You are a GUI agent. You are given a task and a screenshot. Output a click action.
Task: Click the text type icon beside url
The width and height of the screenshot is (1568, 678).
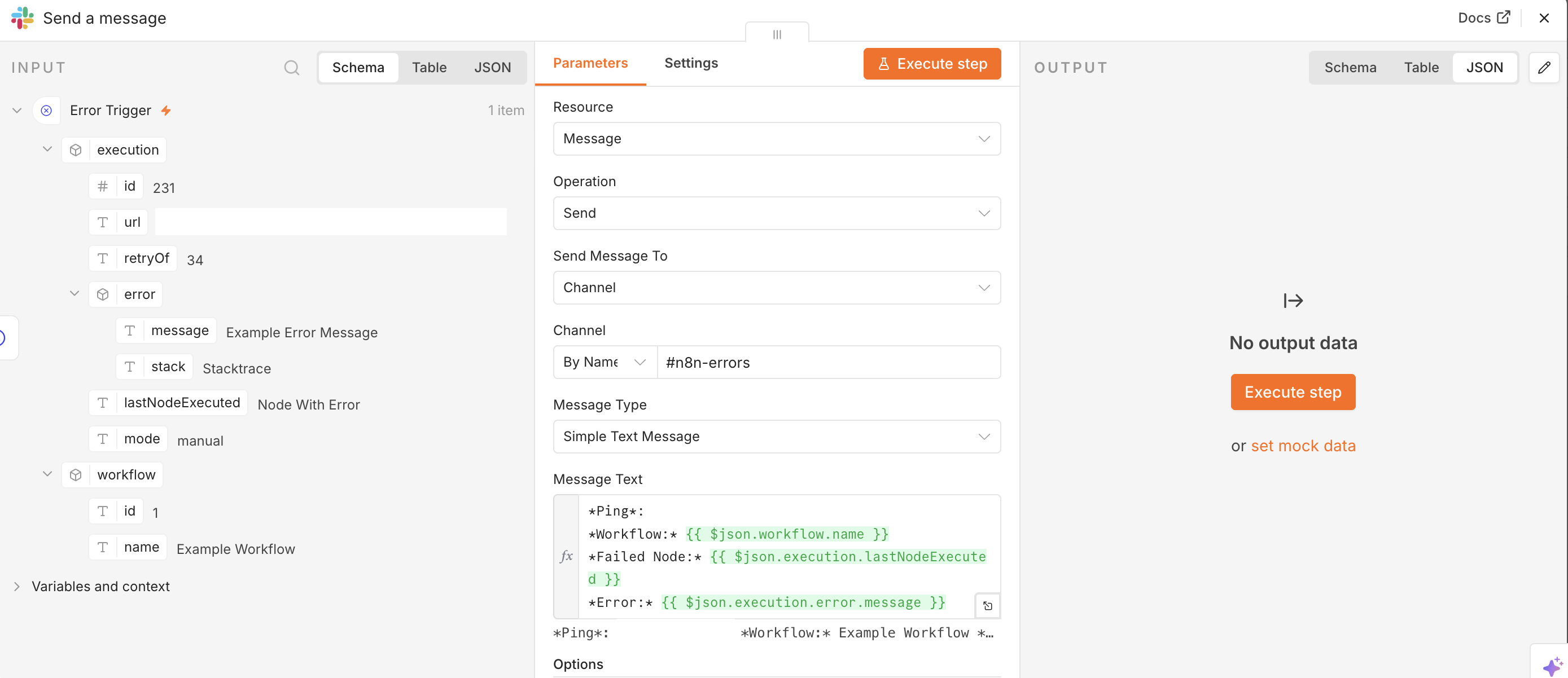pyautogui.click(x=103, y=223)
